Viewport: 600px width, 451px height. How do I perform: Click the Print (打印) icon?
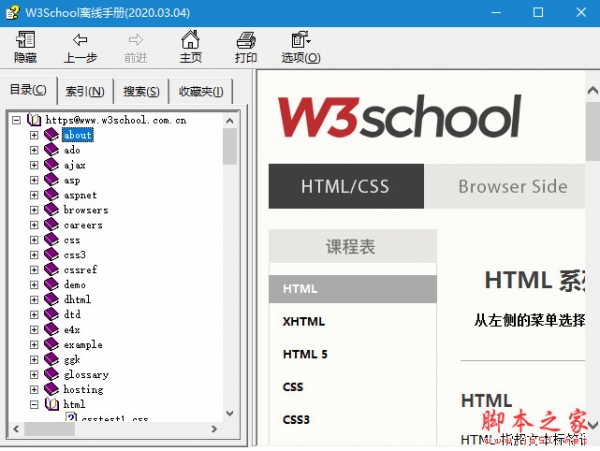tap(246, 40)
